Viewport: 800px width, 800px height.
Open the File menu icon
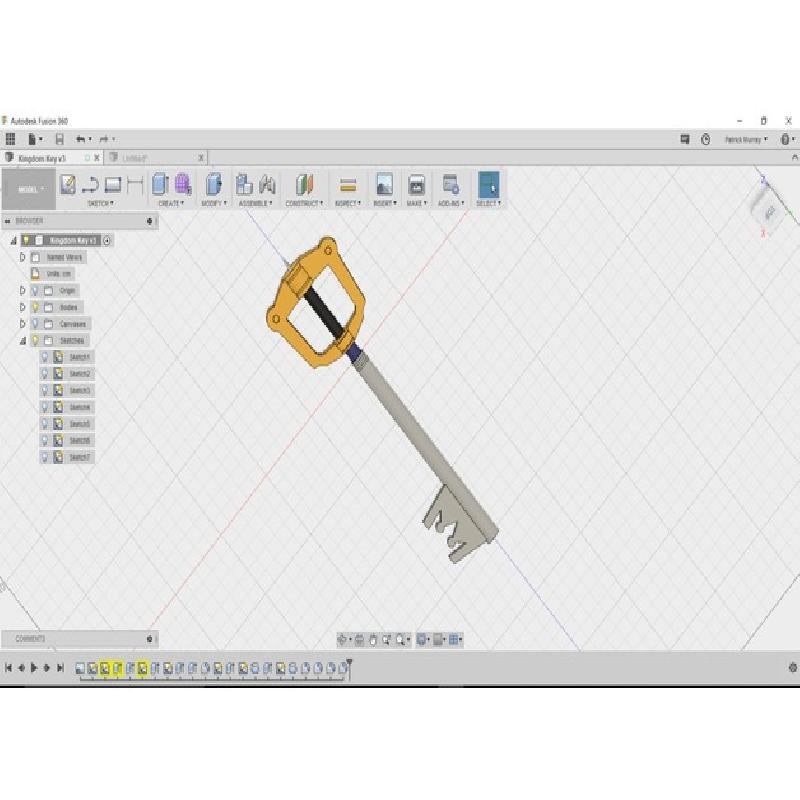[32, 139]
